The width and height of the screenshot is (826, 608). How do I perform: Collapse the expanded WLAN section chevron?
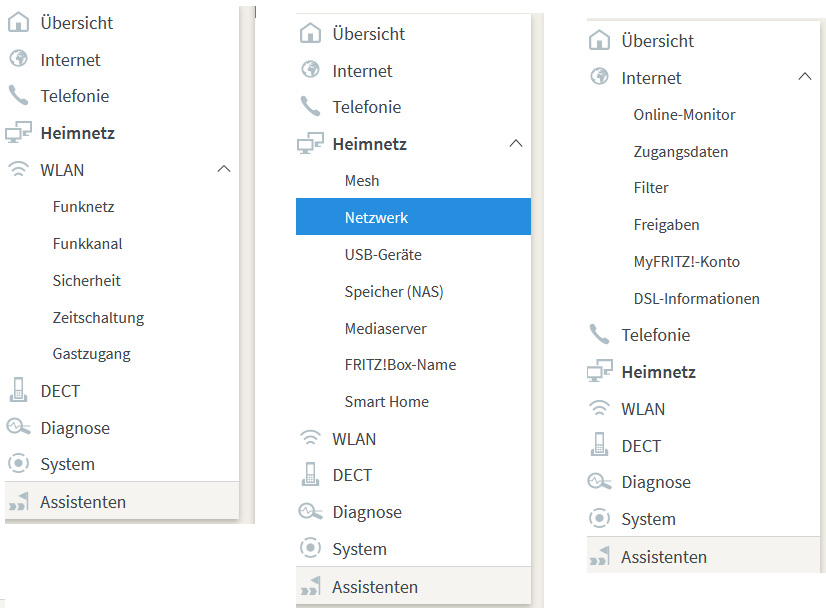(224, 170)
